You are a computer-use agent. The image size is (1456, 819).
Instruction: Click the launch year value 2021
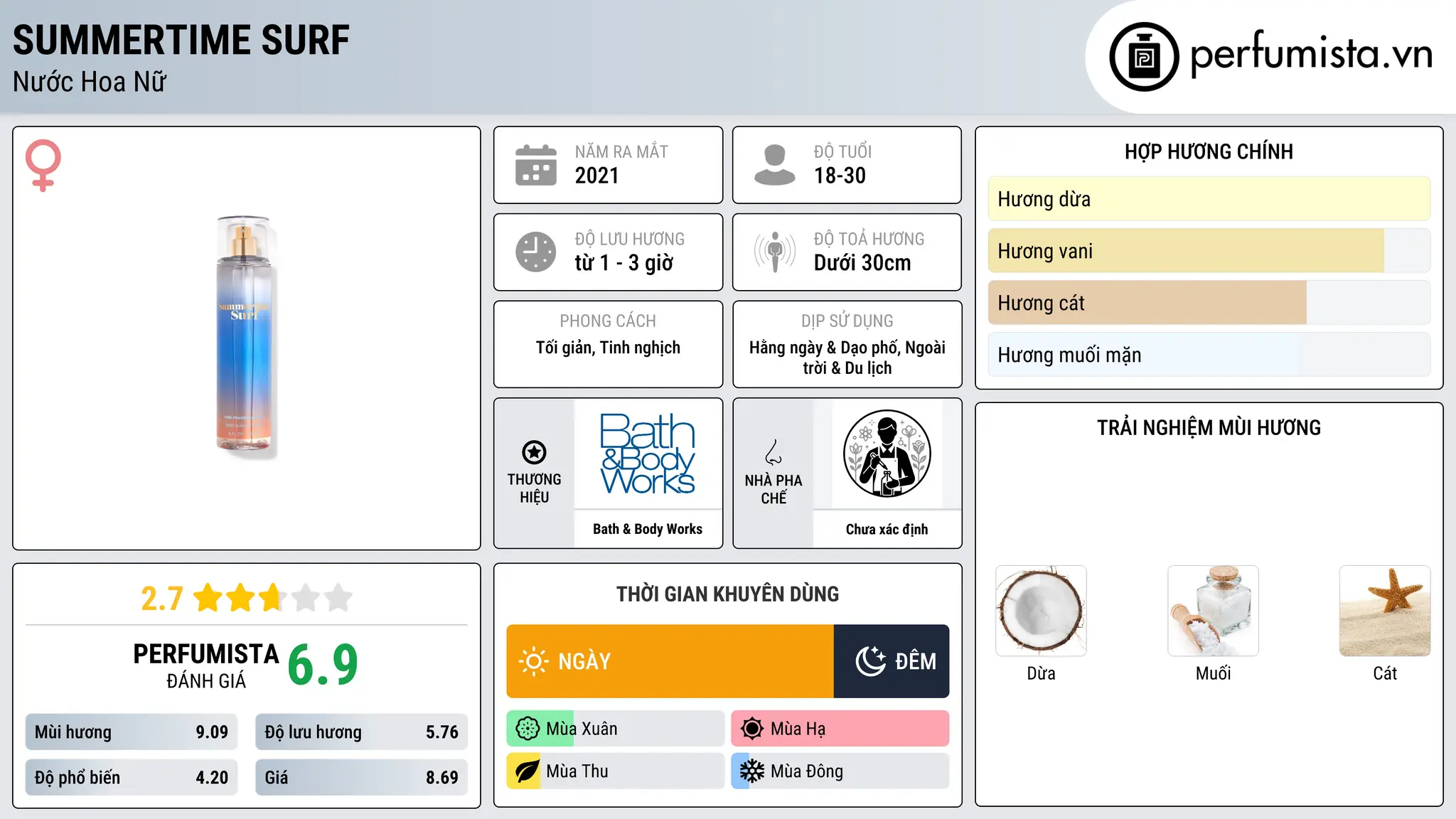pyautogui.click(x=597, y=176)
